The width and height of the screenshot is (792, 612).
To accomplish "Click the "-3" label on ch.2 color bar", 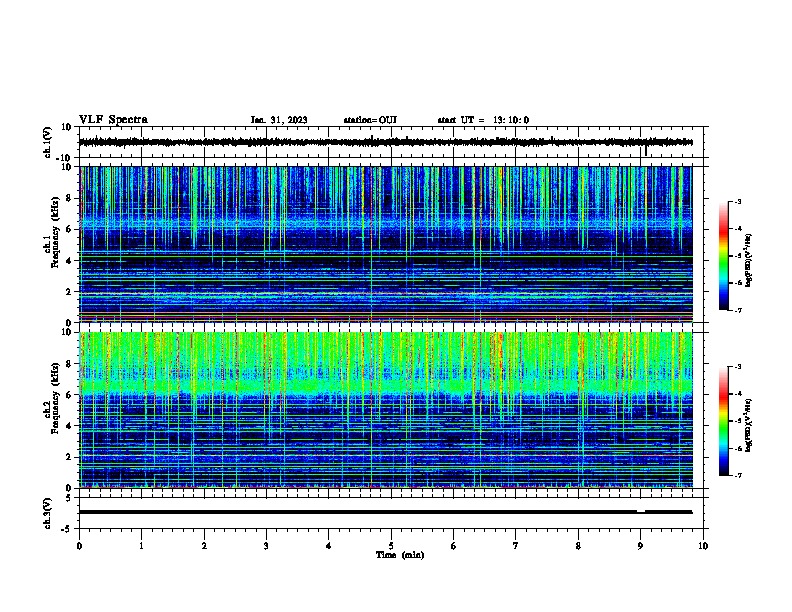I will (738, 367).
